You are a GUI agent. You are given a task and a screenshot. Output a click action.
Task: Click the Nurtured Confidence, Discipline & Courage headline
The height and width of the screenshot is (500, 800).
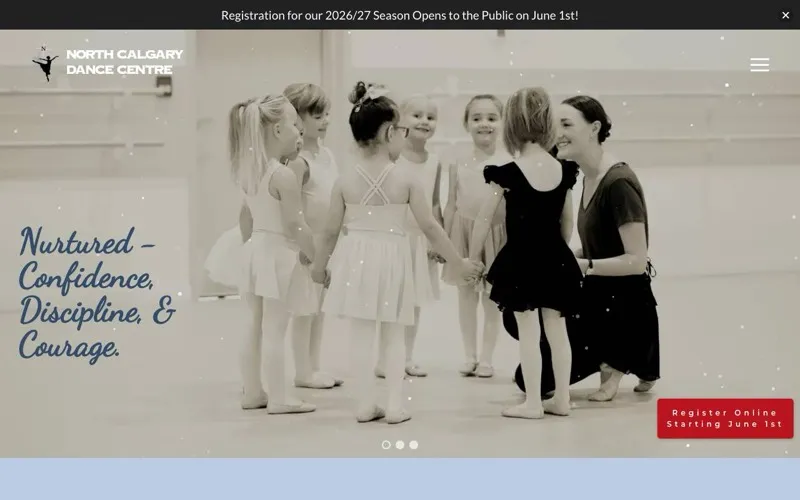pyautogui.click(x=97, y=294)
